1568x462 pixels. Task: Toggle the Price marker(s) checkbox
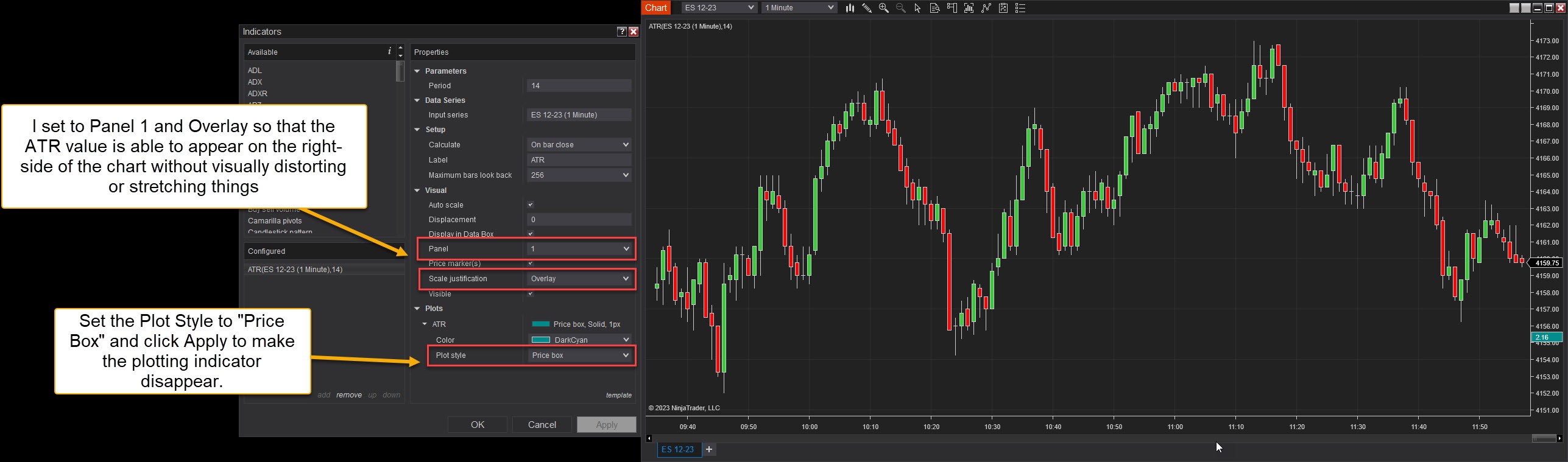pos(531,263)
